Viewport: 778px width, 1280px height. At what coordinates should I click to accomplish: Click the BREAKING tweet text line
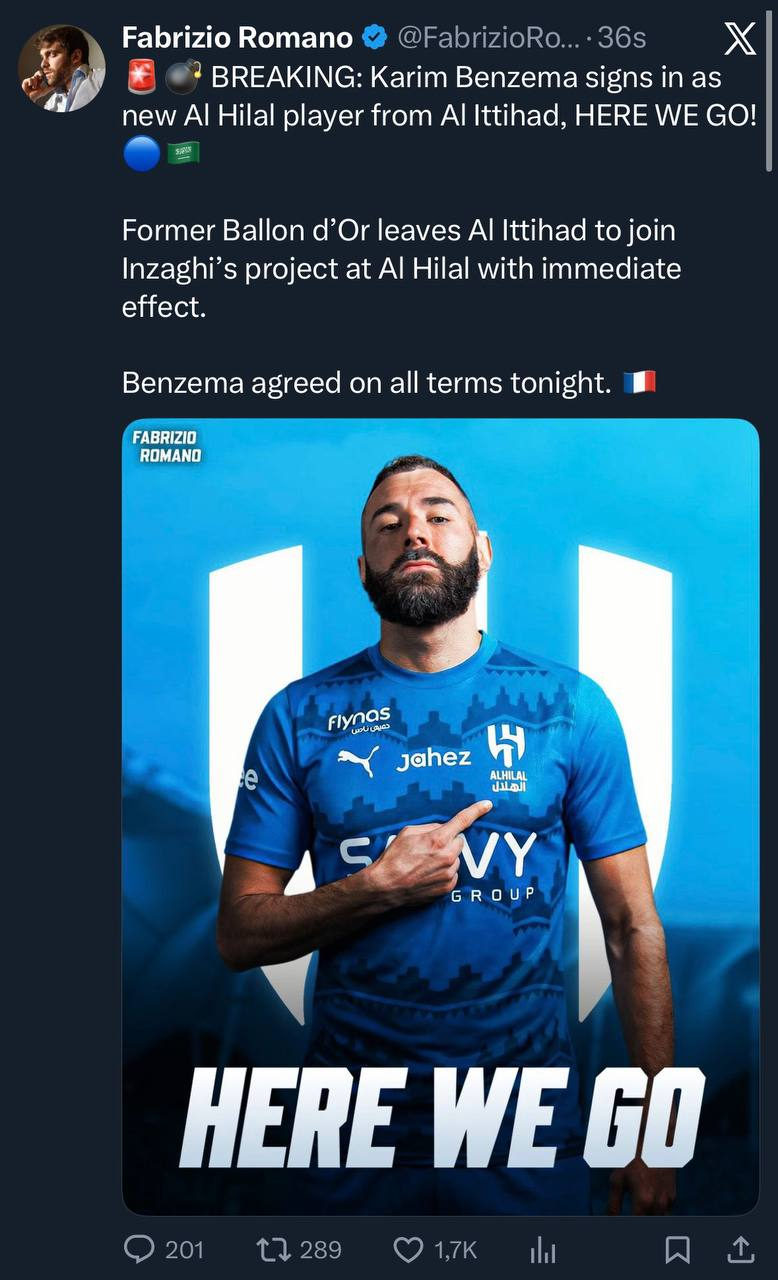point(465,78)
